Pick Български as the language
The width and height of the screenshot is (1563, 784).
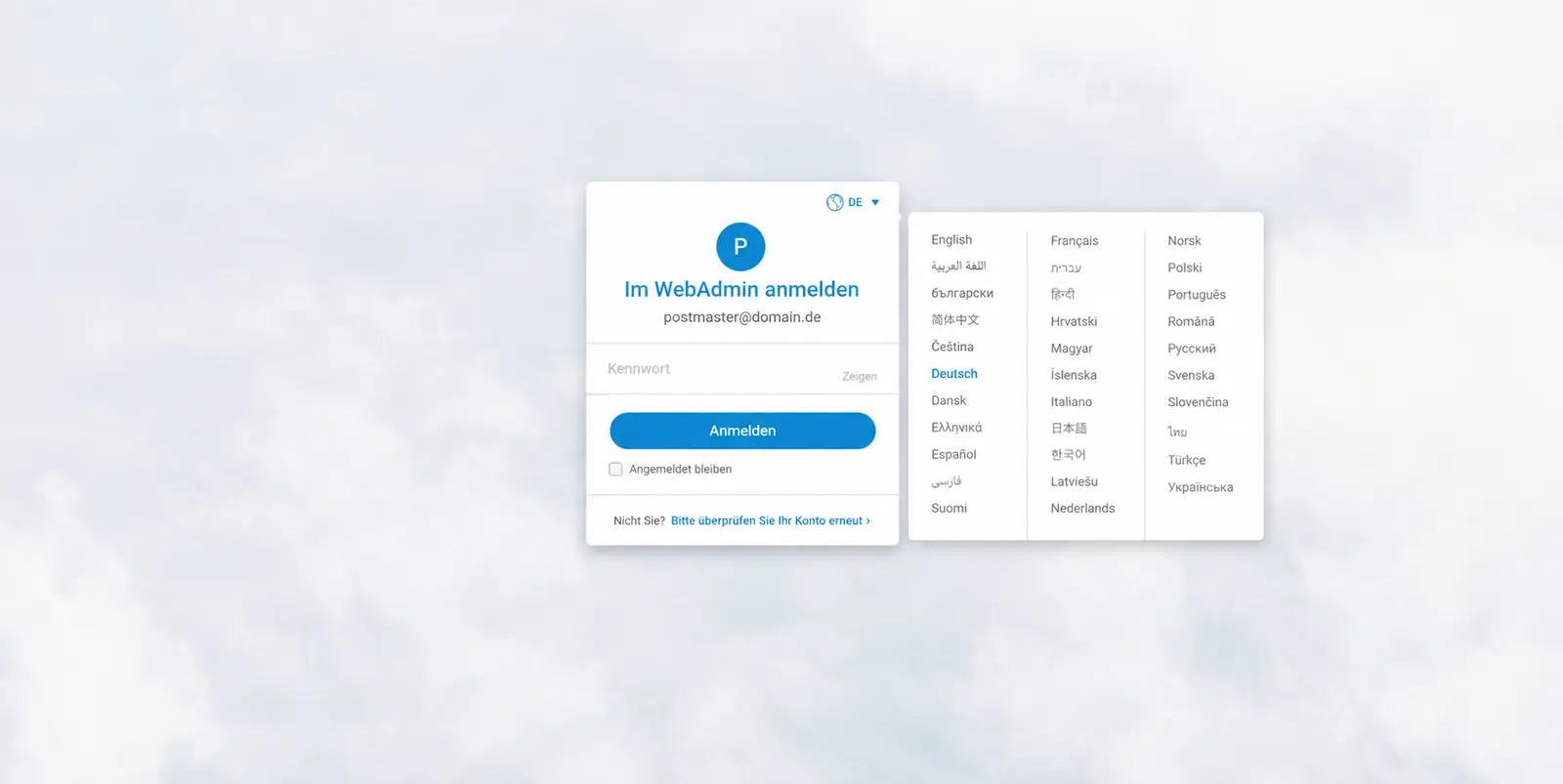tap(962, 293)
